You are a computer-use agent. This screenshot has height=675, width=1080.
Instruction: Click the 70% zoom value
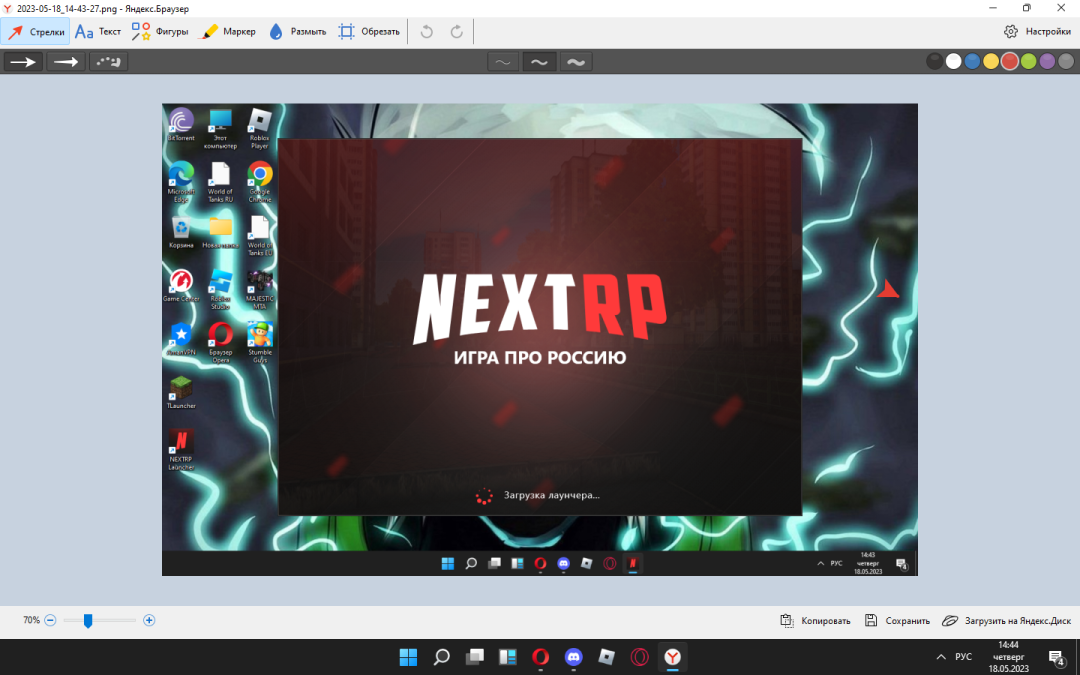coord(32,621)
